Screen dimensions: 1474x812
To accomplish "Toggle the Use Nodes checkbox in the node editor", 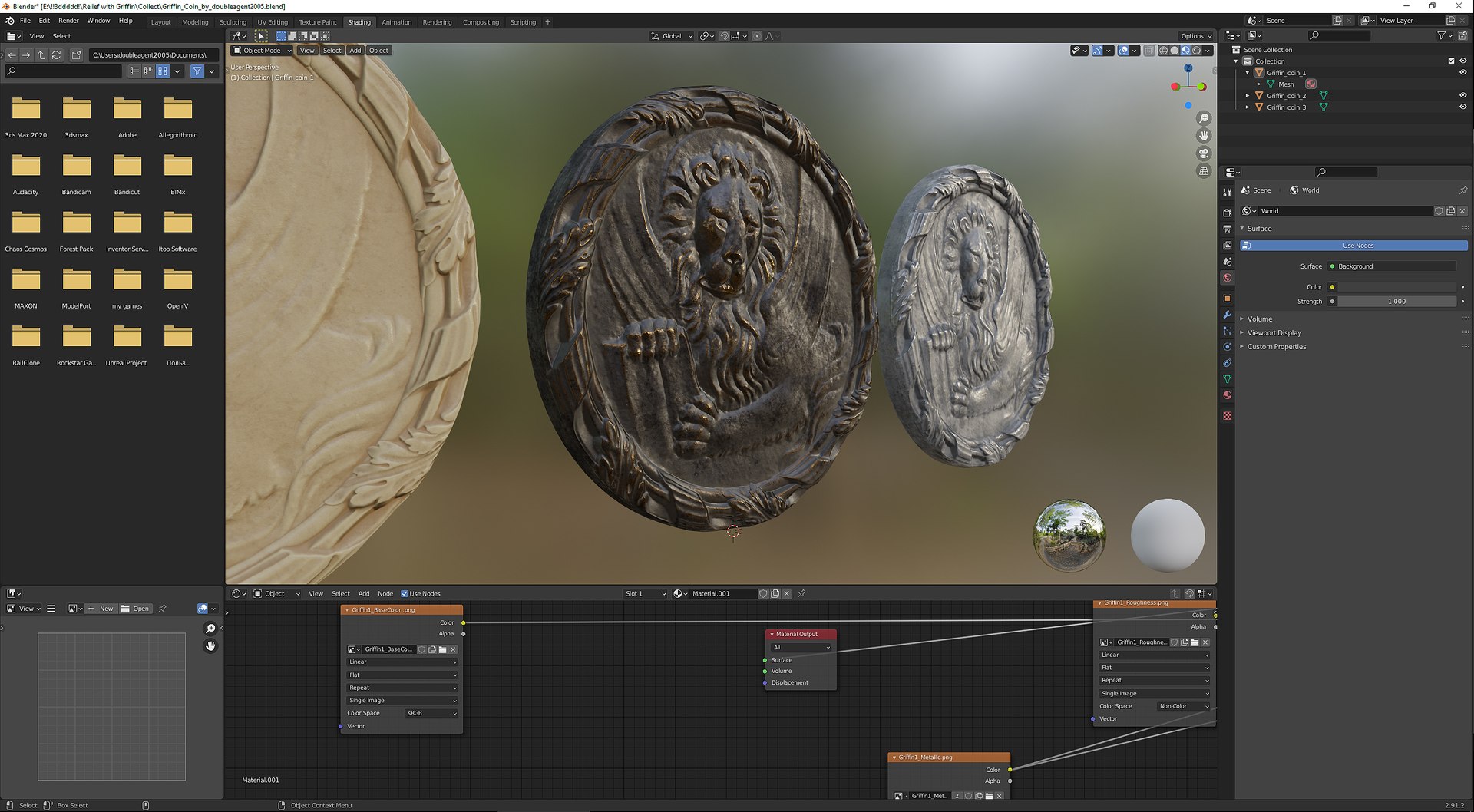I will point(405,593).
